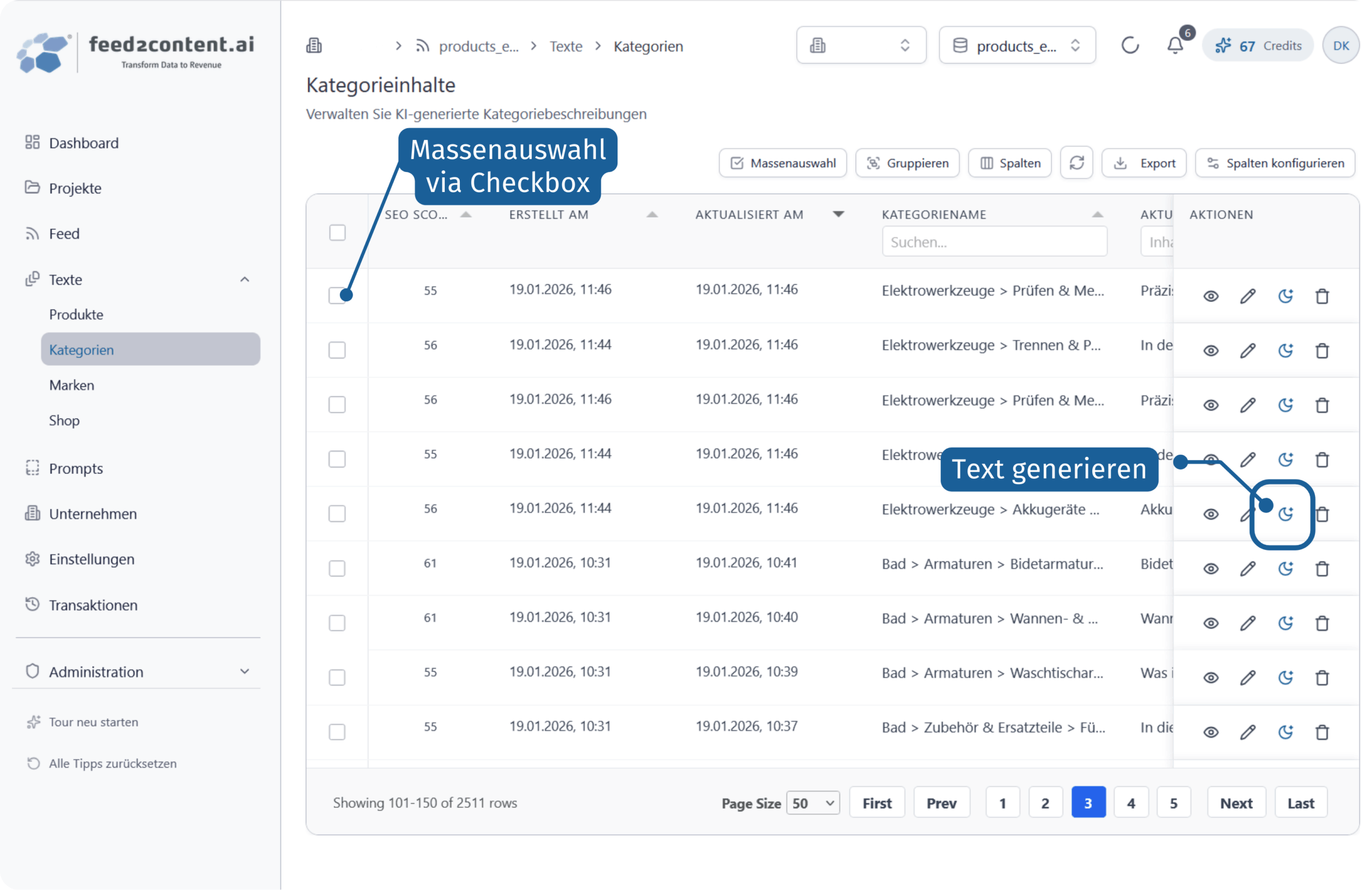Check the row with SEO score 61 Bidetarmatur
Screen dimensions: 1372x890
point(337,569)
